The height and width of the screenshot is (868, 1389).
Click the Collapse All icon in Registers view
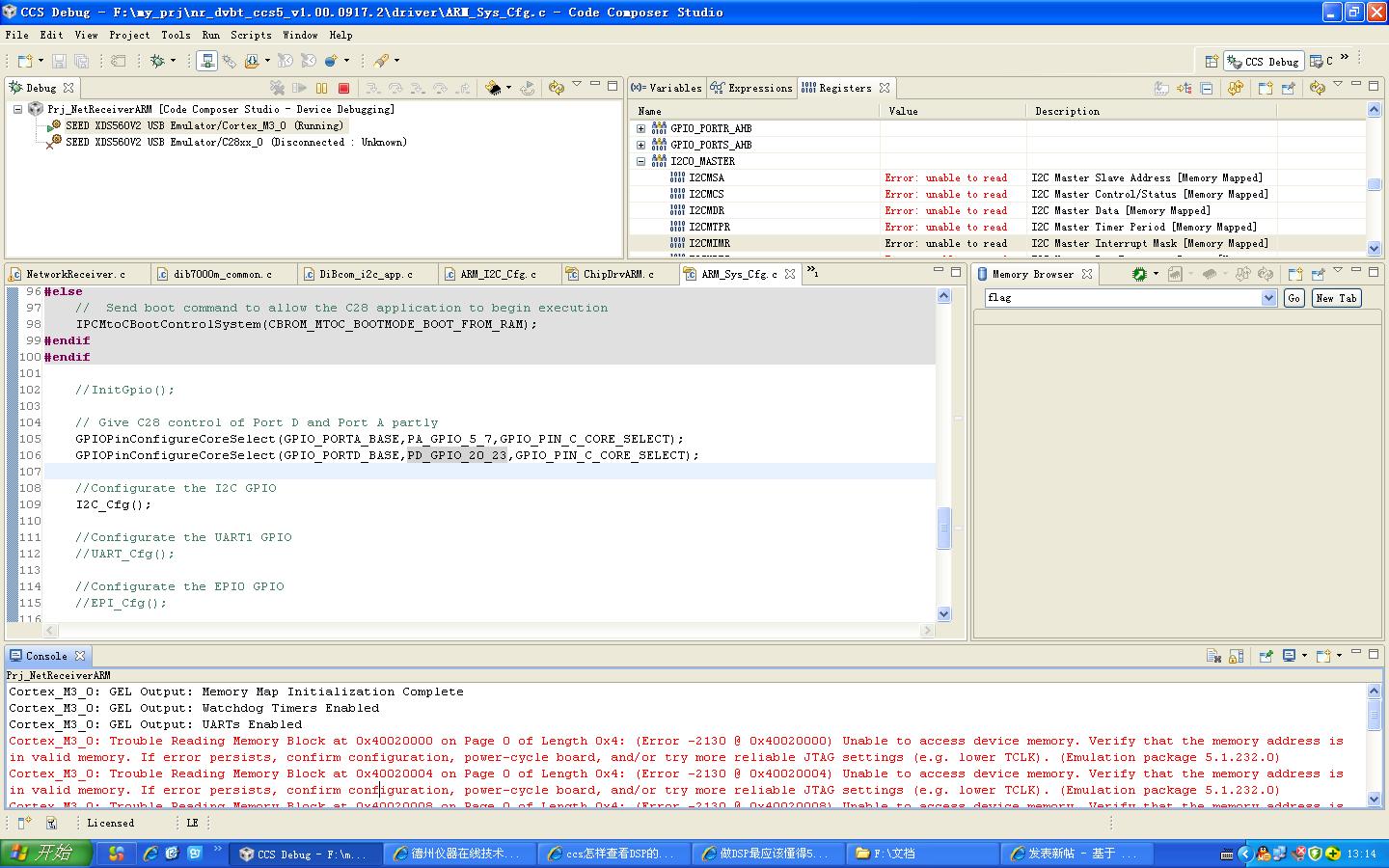tap(1207, 88)
